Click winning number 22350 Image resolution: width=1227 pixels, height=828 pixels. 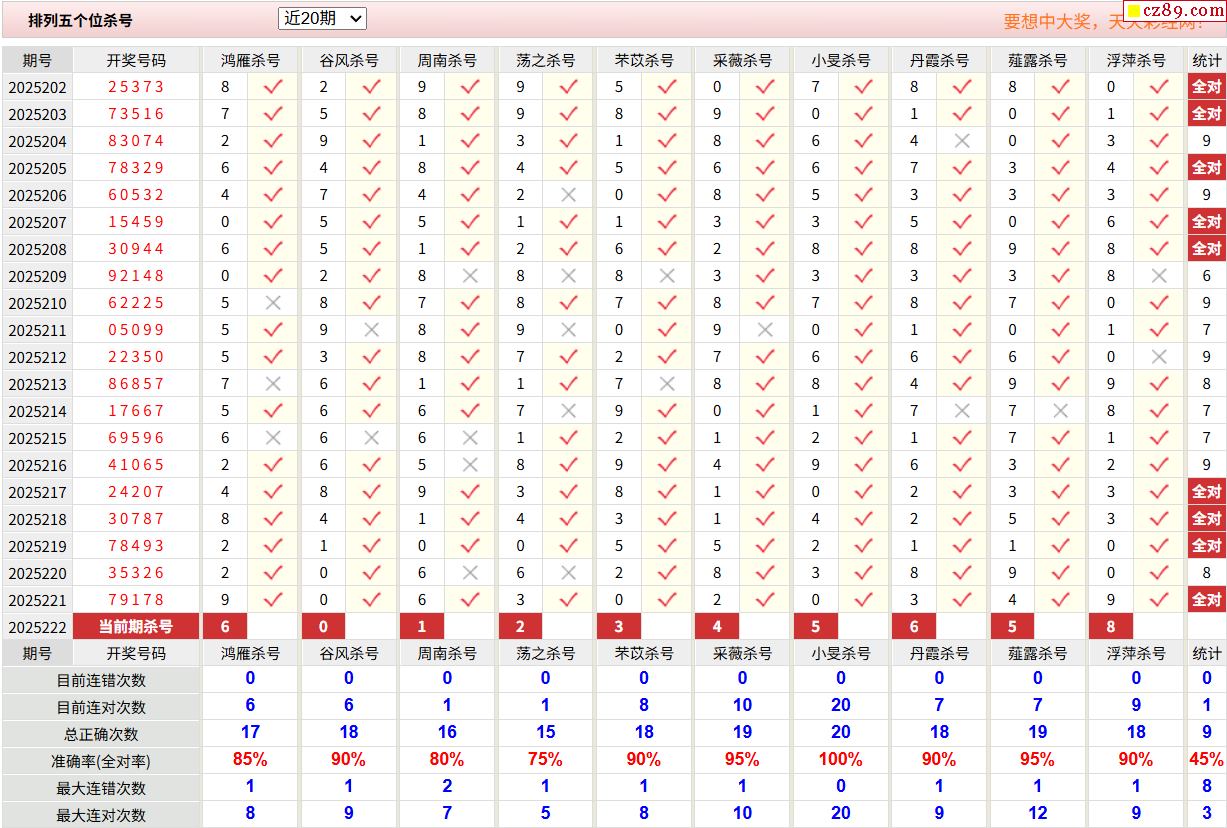136,357
